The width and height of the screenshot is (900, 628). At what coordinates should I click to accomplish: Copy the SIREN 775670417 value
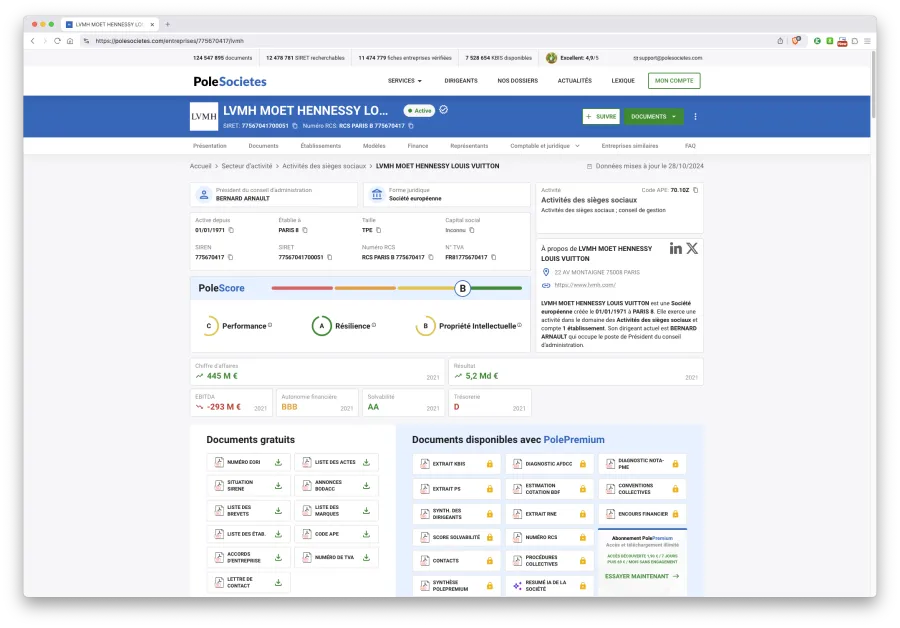(x=230, y=257)
